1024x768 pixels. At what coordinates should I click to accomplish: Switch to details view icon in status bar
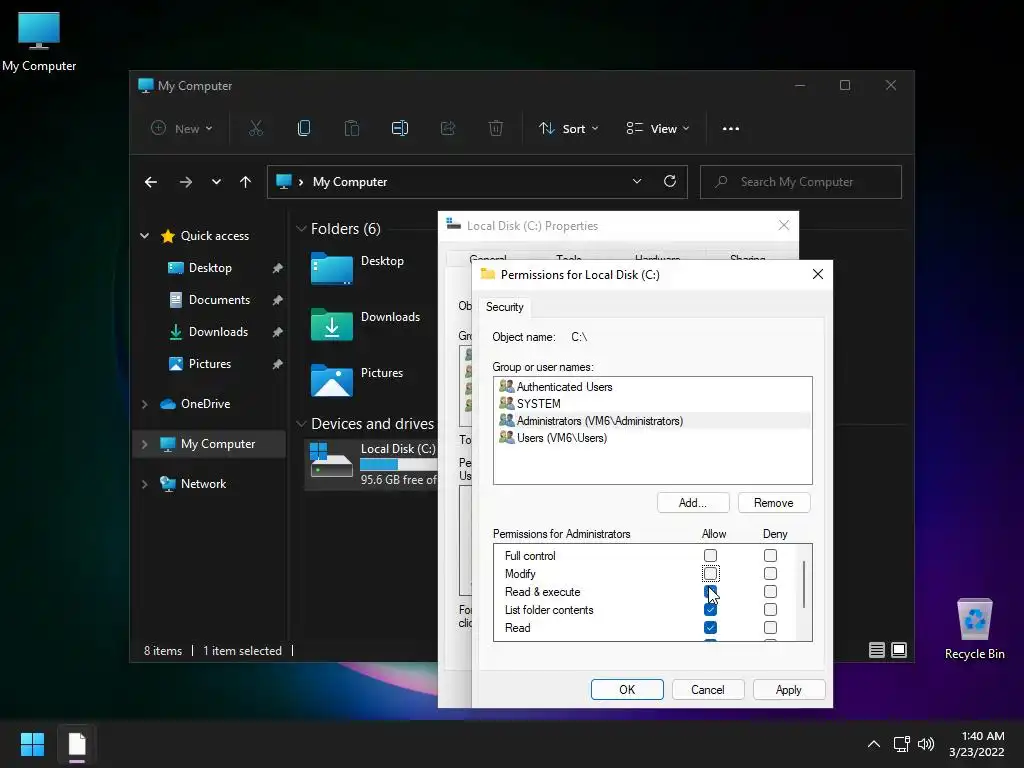tap(877, 650)
